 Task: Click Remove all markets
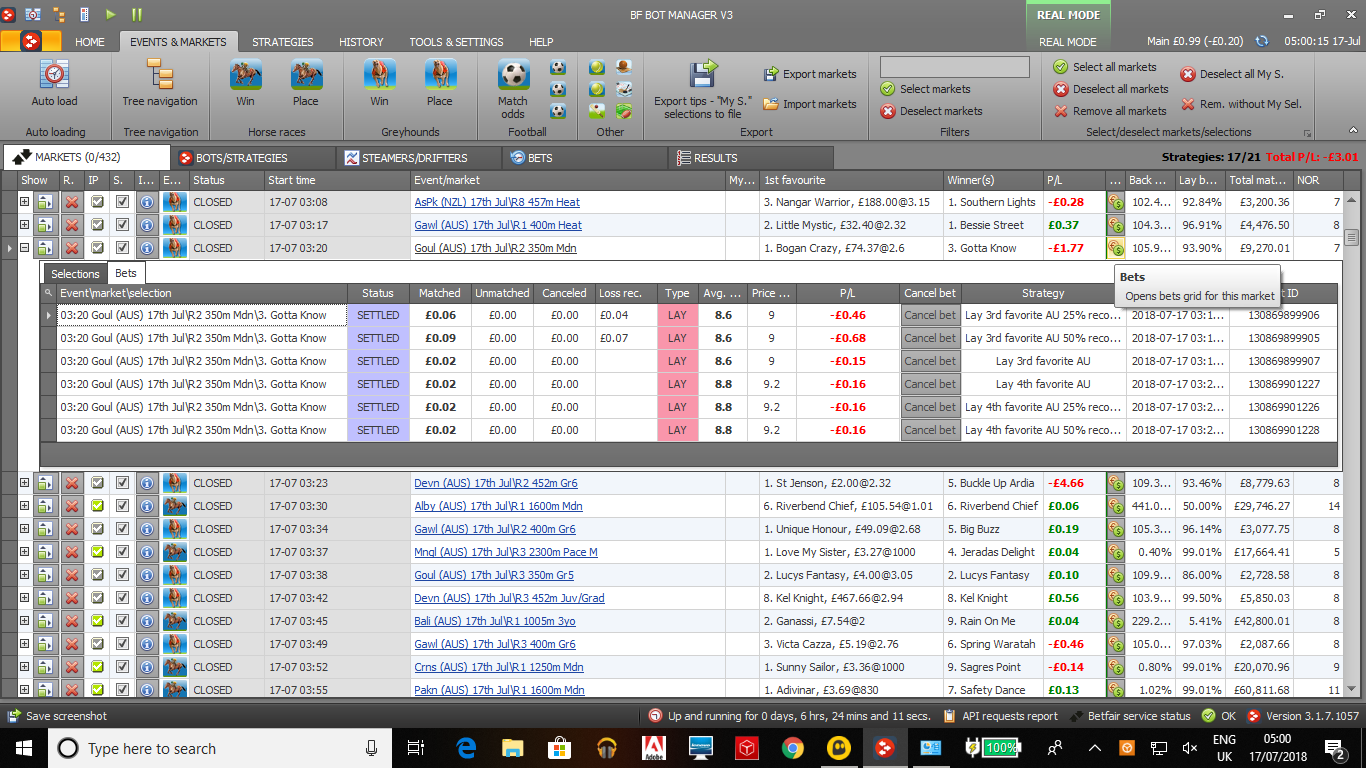click(x=1110, y=111)
